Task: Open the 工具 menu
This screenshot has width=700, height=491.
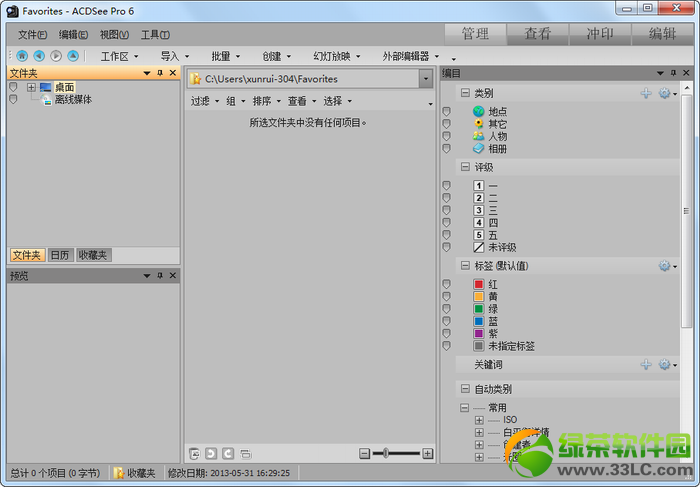Action: (155, 35)
